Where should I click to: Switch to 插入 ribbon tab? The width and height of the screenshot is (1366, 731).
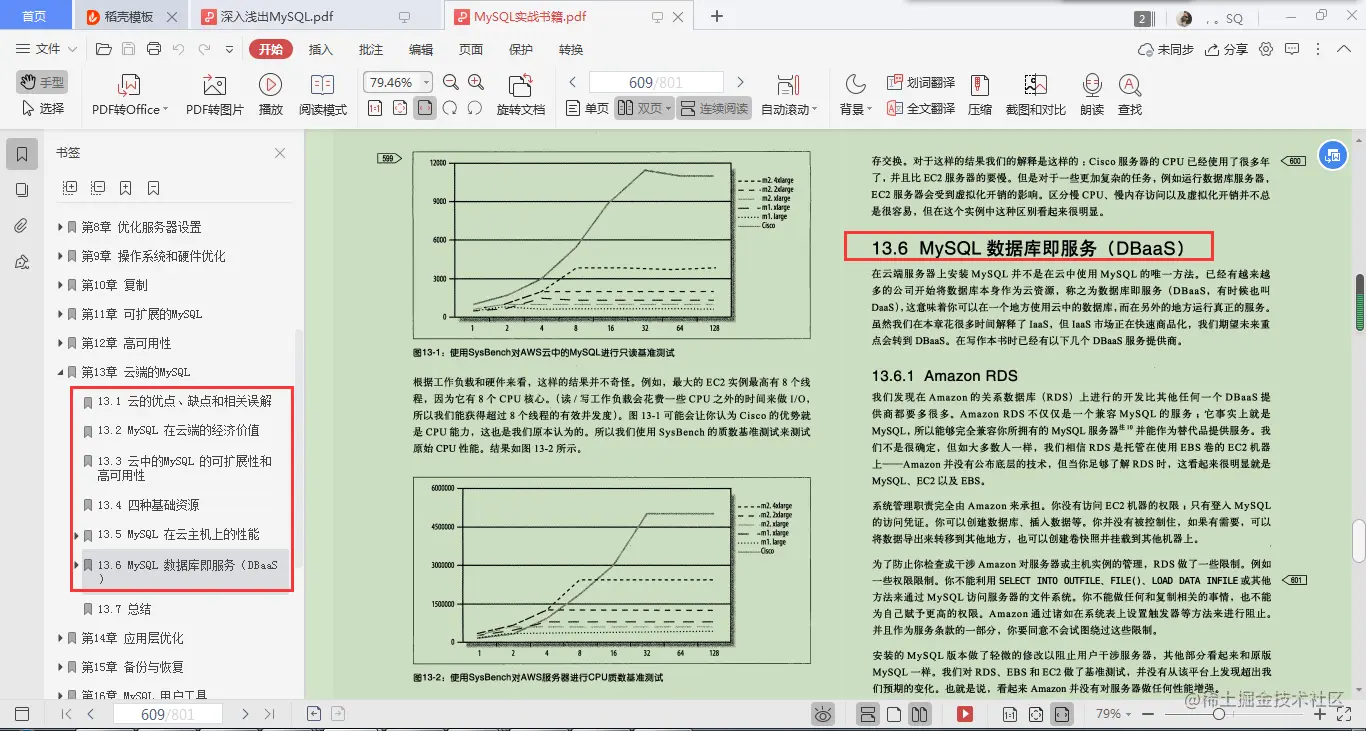pos(321,49)
